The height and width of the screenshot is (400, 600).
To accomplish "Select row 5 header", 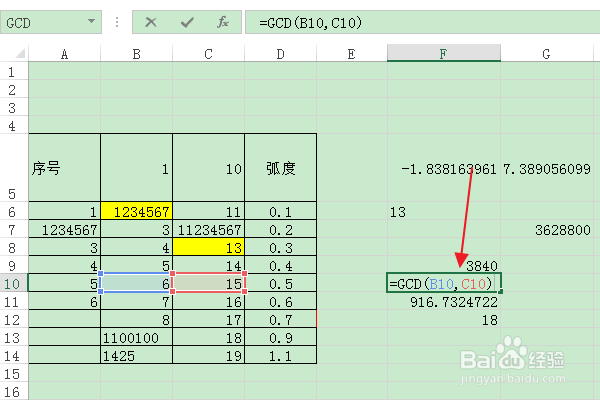I will pyautogui.click(x=14, y=168).
